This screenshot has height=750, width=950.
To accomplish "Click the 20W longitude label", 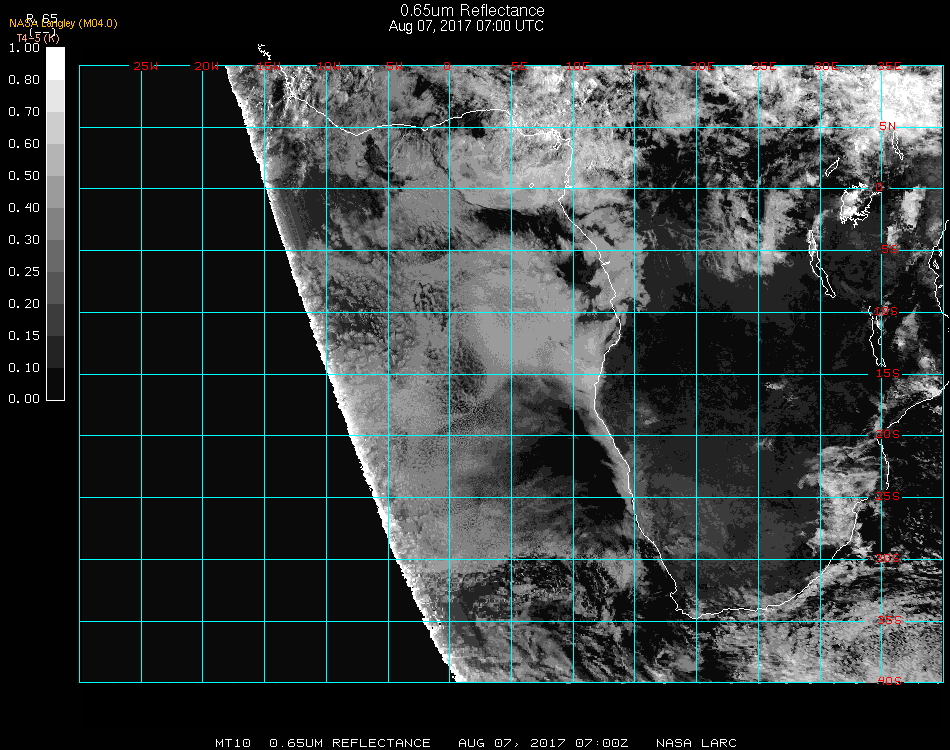I will tap(207, 66).
